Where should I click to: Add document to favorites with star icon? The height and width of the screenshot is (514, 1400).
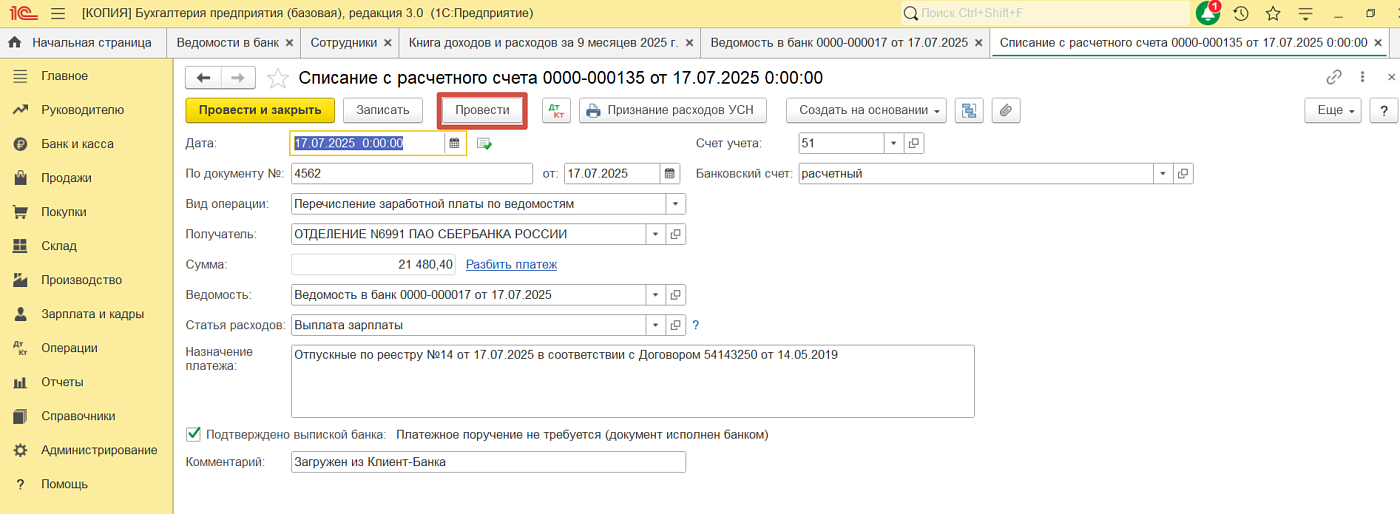[x=278, y=78]
